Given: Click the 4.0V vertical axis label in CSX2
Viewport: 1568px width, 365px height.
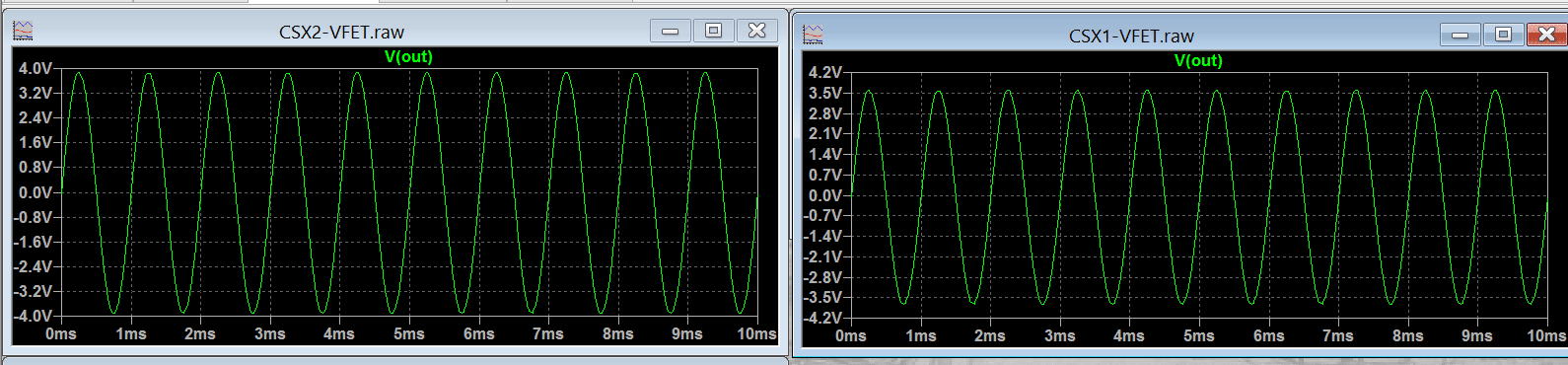Looking at the screenshot, I should [x=36, y=68].
